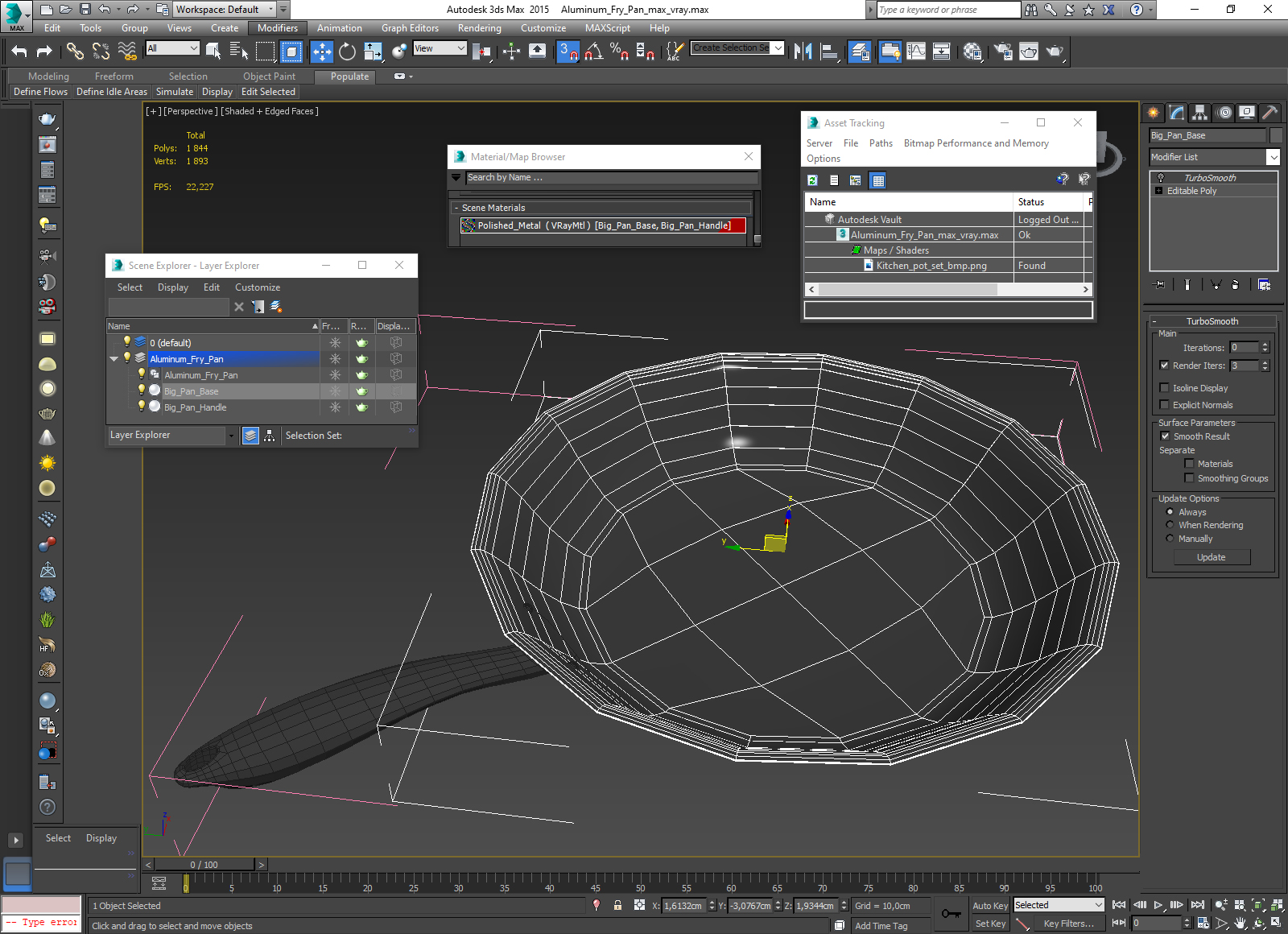The width and height of the screenshot is (1288, 934).
Task: Click Key Filters button
Action: [1068, 924]
